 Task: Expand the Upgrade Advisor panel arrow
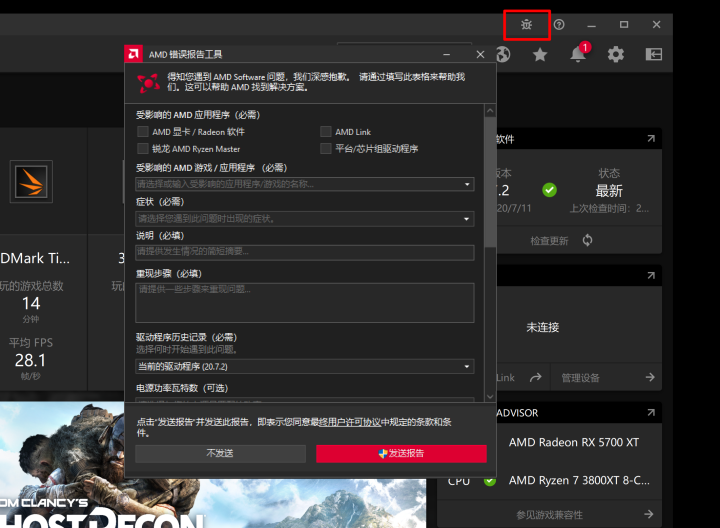tap(651, 412)
